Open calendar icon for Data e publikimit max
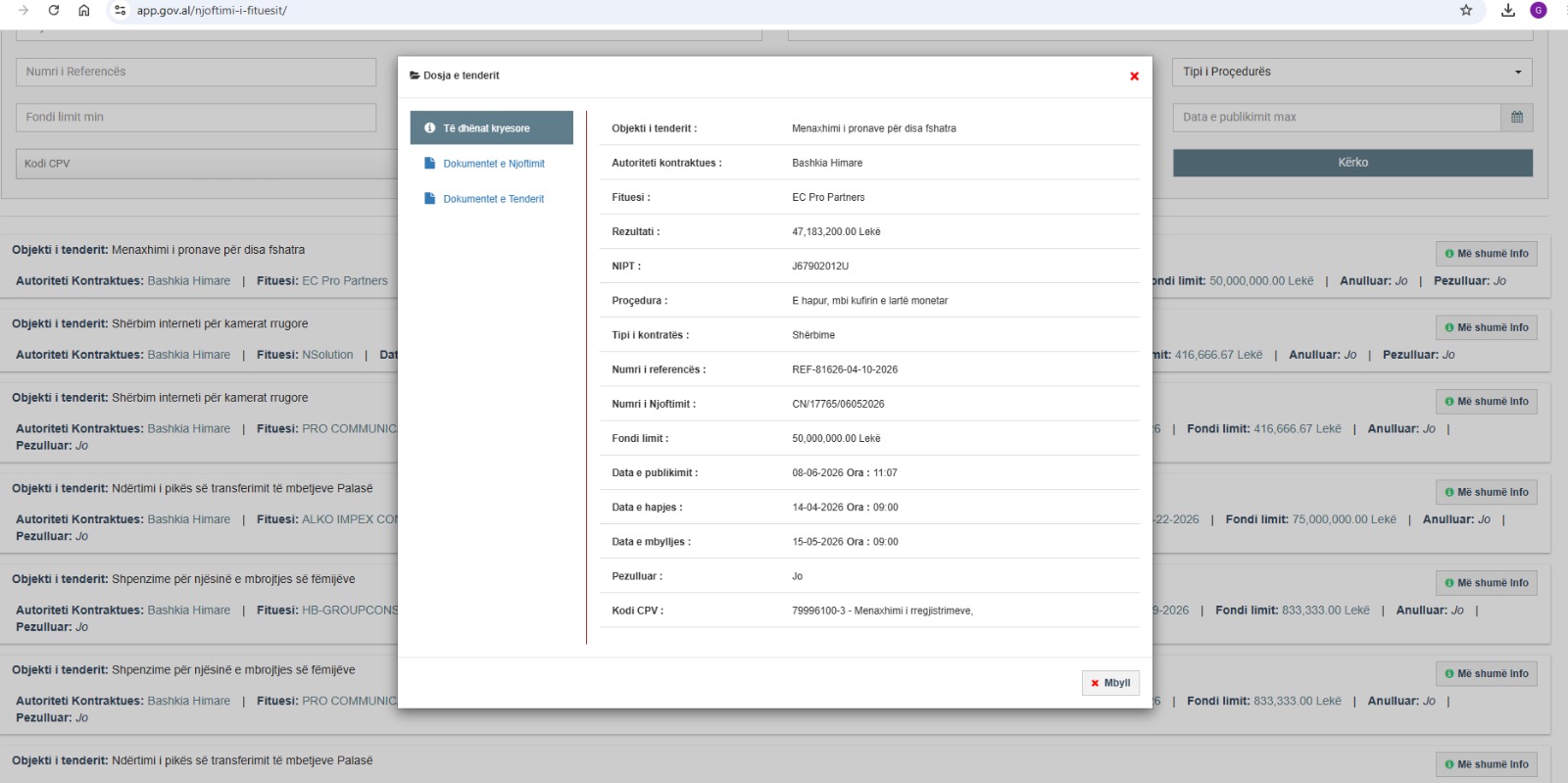 (1517, 118)
